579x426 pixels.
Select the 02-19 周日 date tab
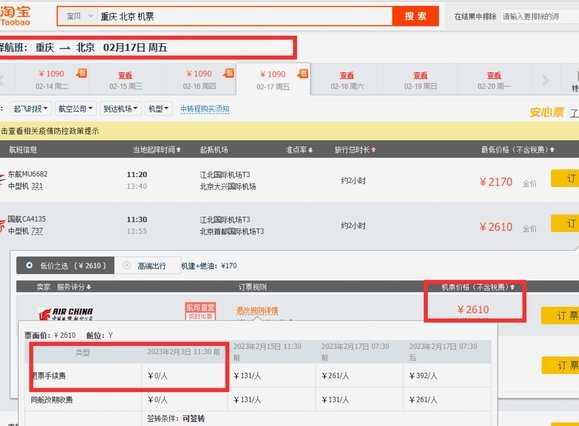(x=421, y=80)
